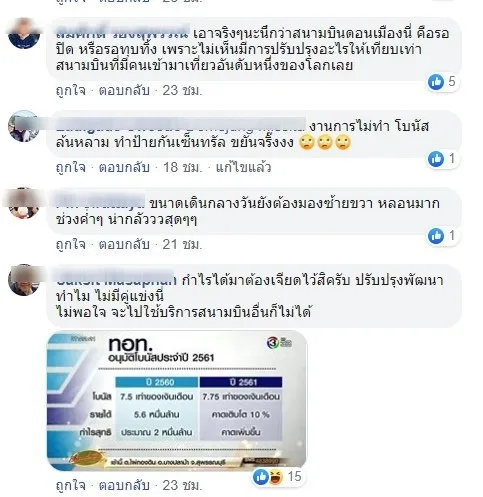
Task: Click ตอบกลับ below the ทอท. bonus image
Action: tap(124, 485)
